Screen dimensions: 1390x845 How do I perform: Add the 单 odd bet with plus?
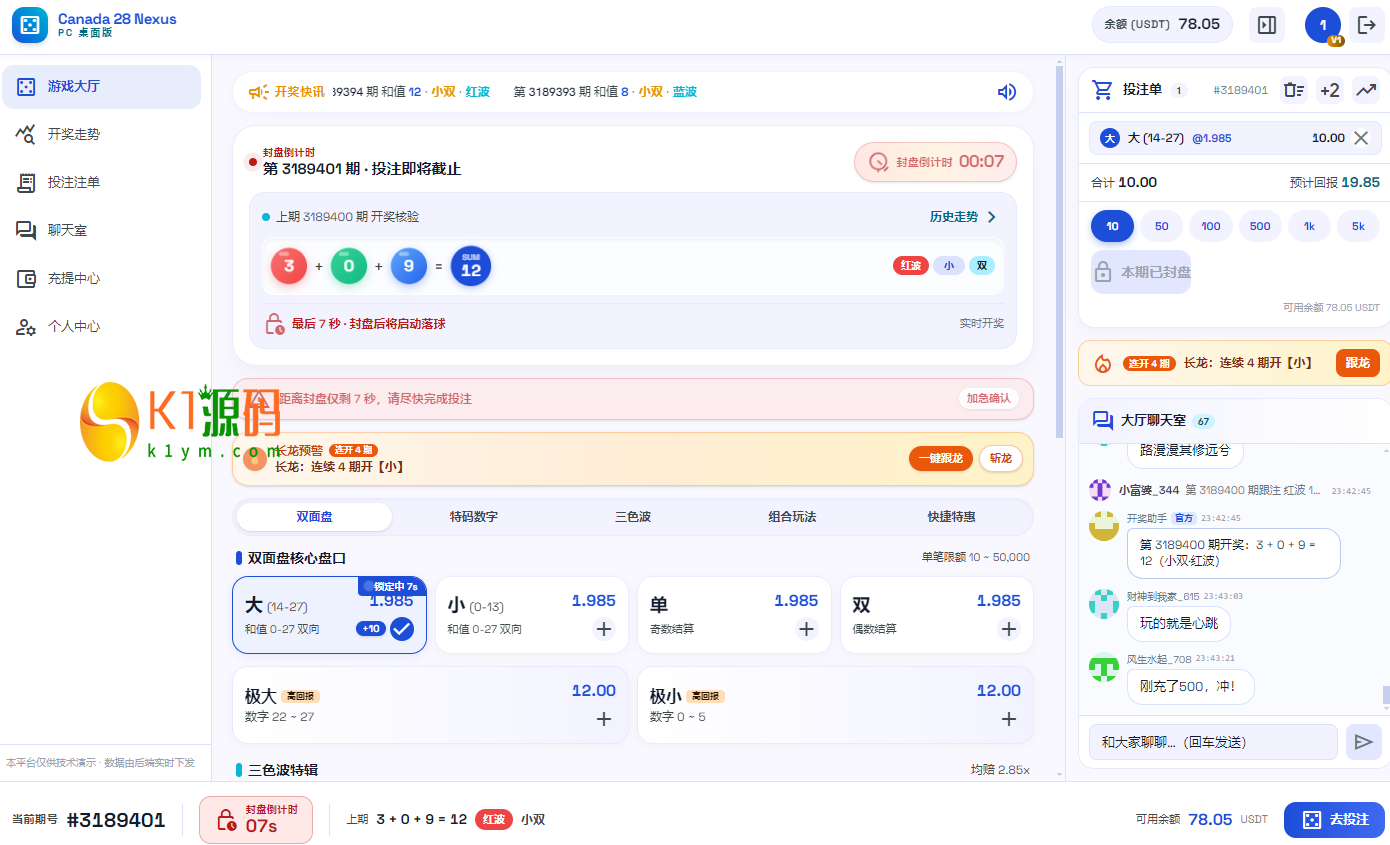pyautogui.click(x=806, y=629)
